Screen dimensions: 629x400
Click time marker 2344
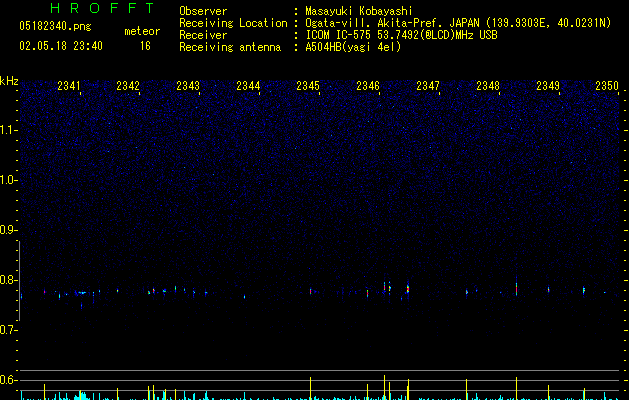tap(248, 86)
